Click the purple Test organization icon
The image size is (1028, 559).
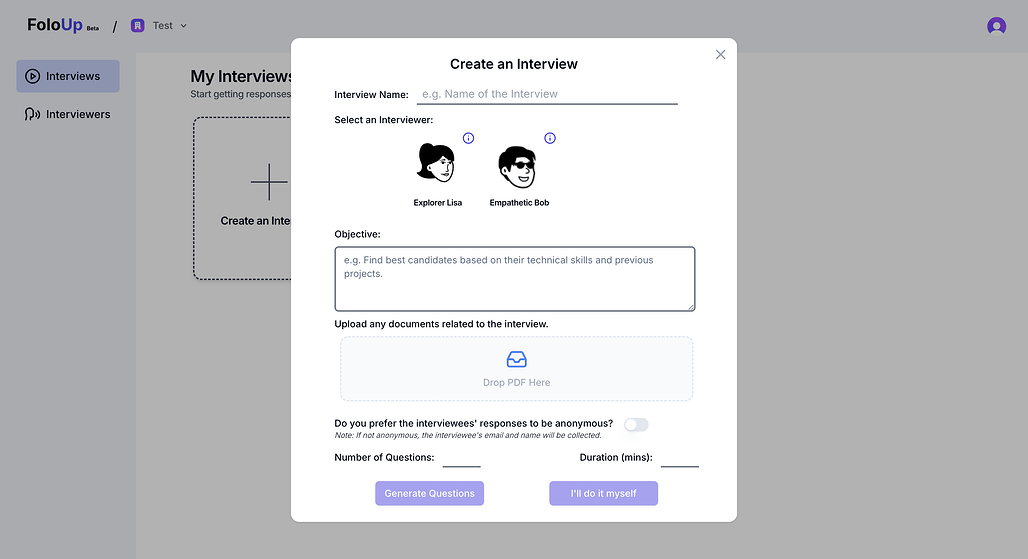[138, 26]
